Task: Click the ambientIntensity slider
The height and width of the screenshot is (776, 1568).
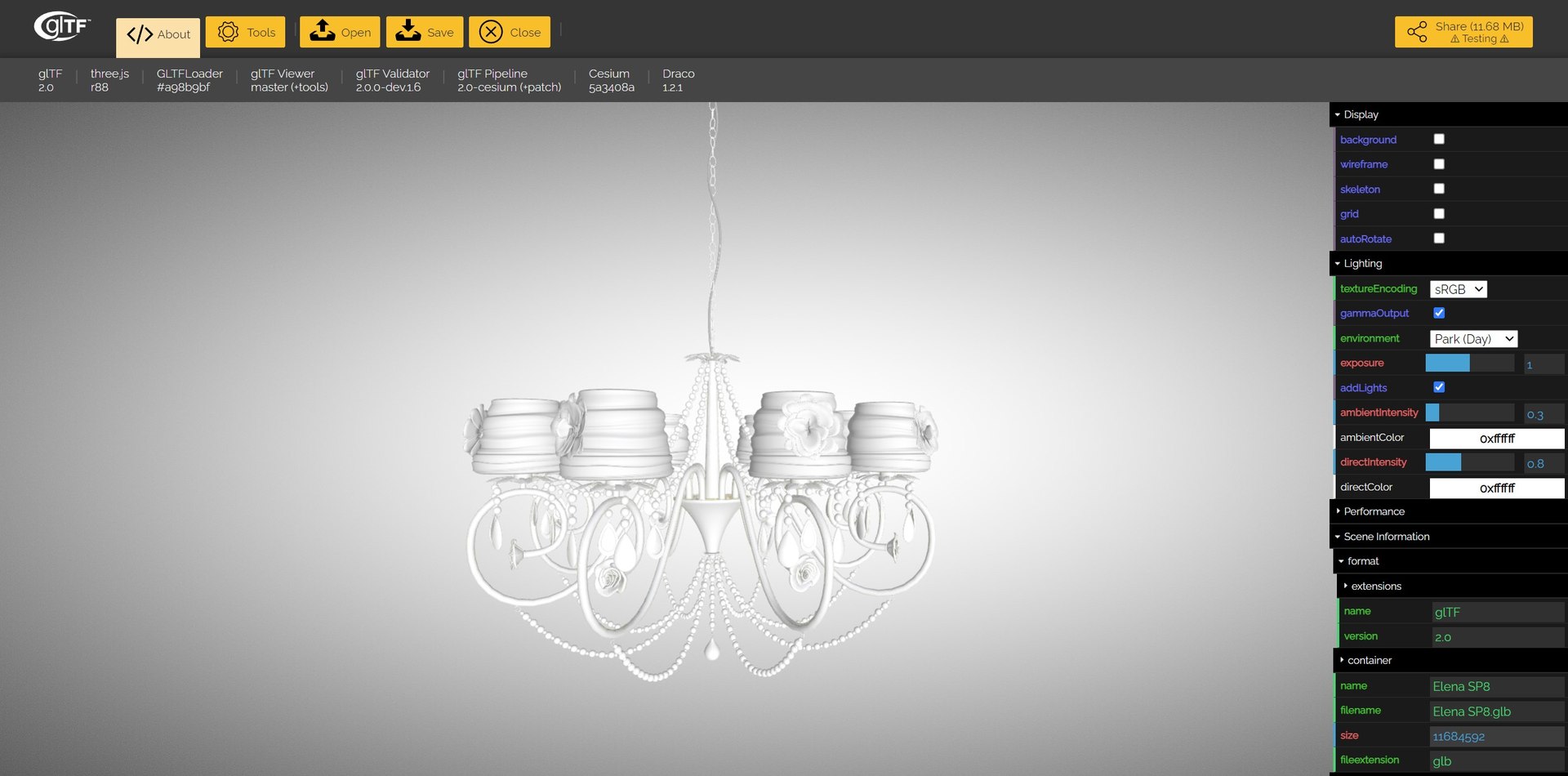Action: coord(1470,413)
